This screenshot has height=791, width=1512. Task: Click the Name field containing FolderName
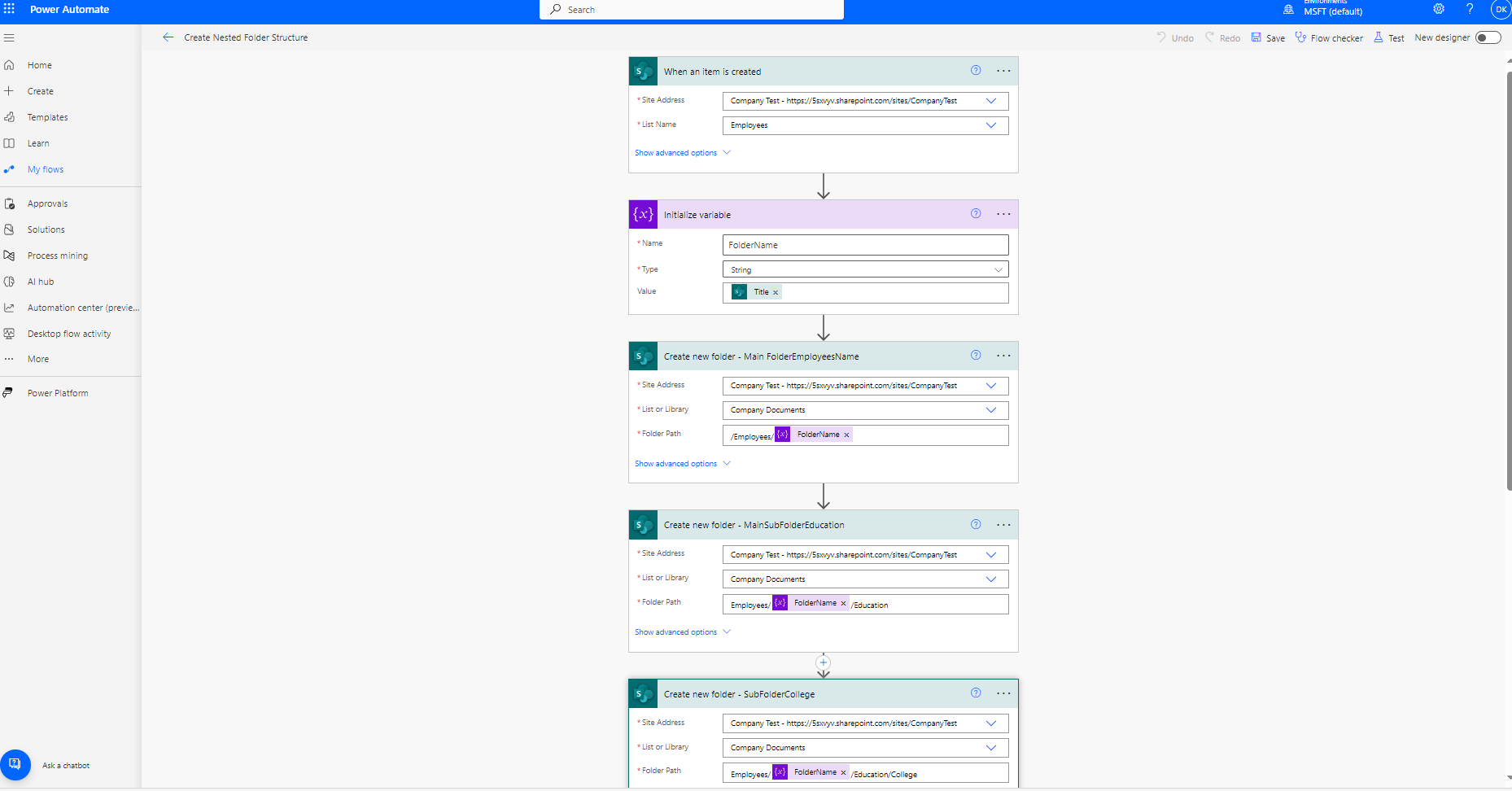coord(865,245)
